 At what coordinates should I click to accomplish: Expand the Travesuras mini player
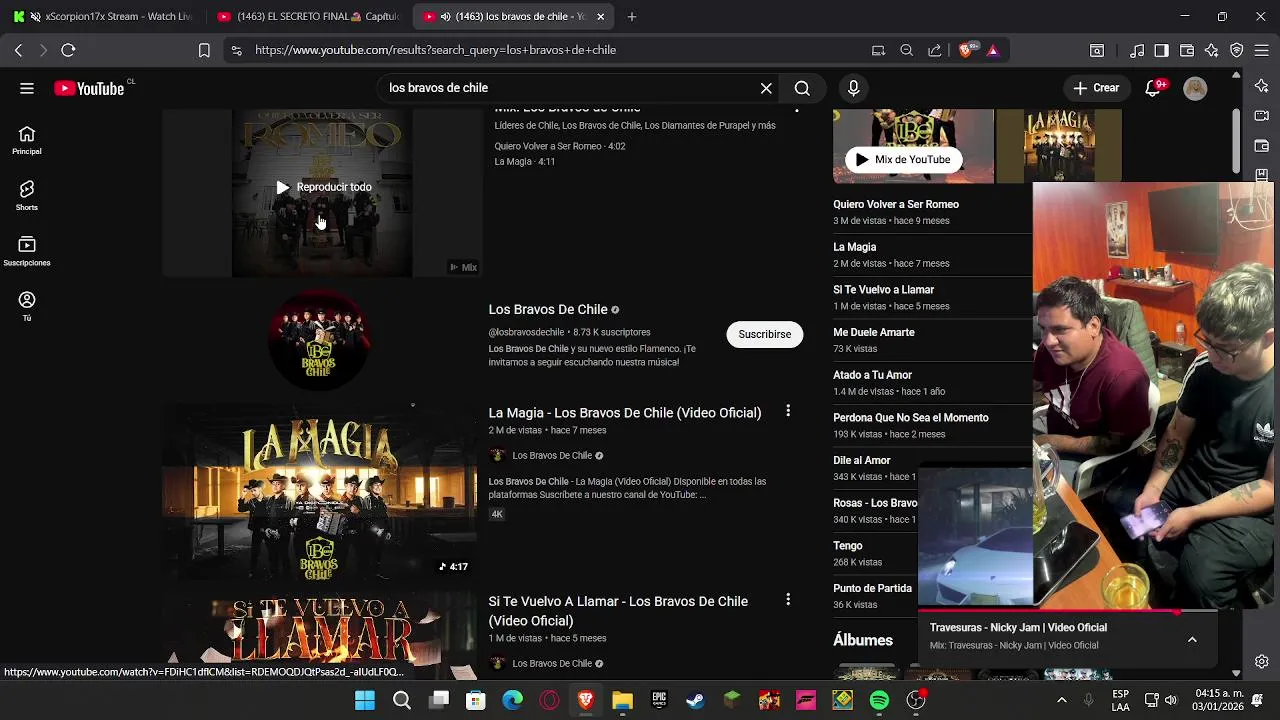1192,639
